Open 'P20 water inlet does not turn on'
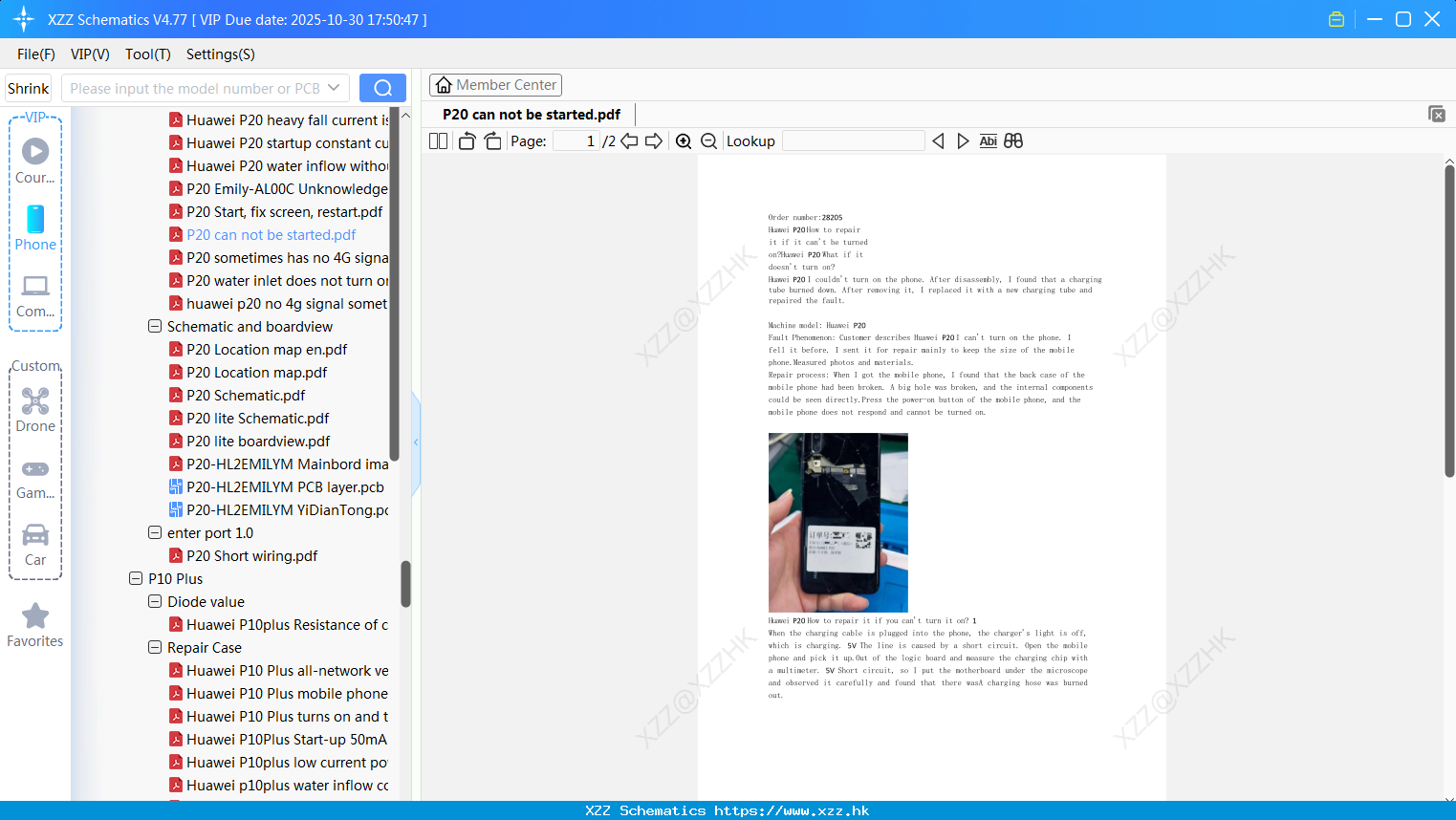The image size is (1456, 820). pos(278,280)
